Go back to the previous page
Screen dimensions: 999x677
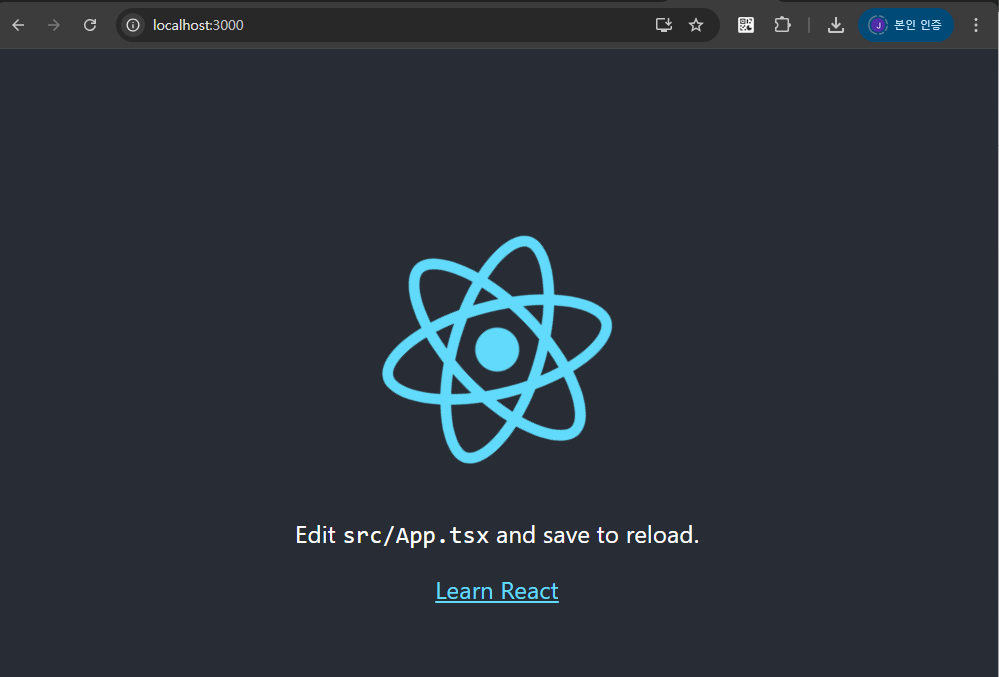(x=17, y=25)
